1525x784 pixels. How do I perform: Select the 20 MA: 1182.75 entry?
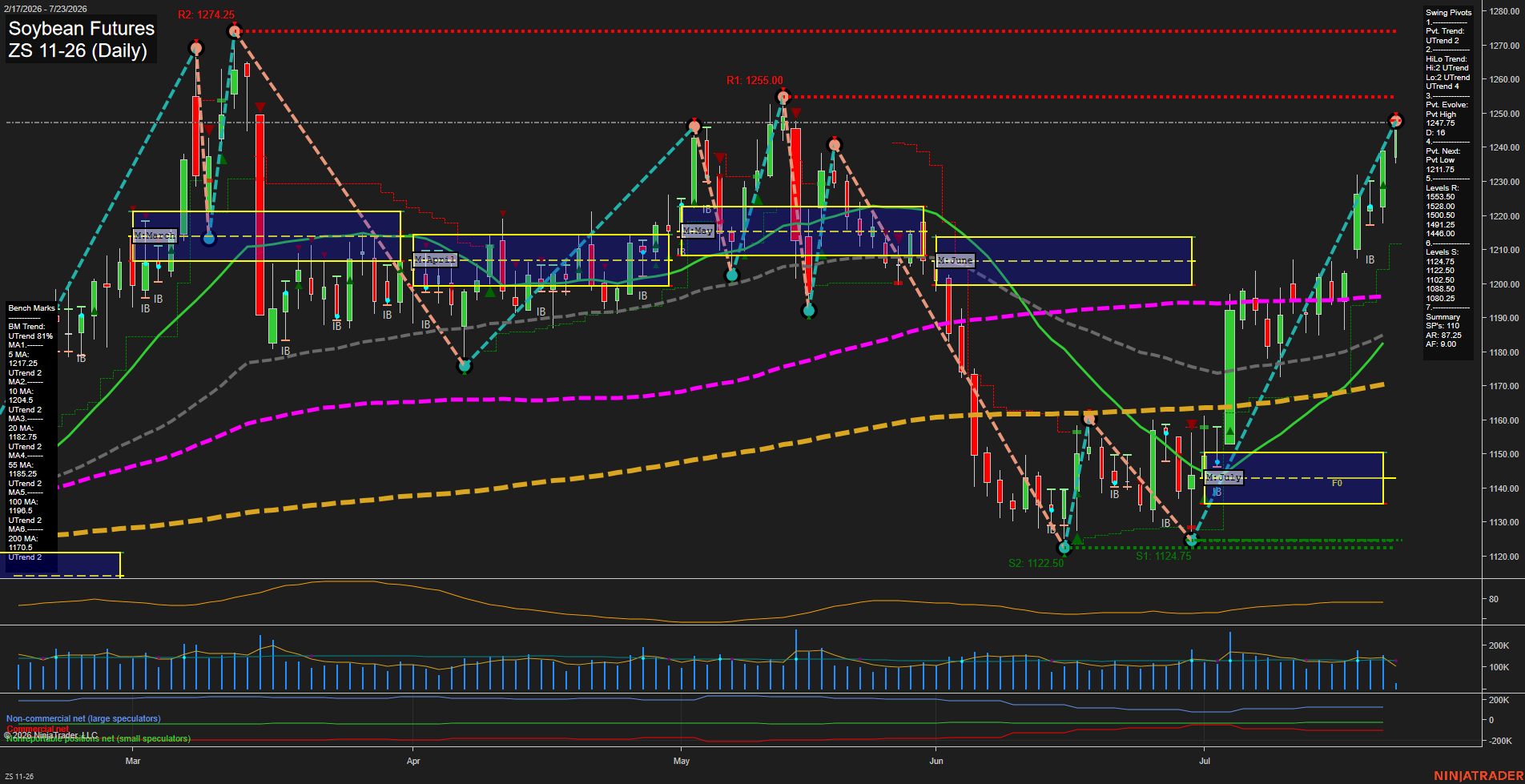[x=23, y=432]
